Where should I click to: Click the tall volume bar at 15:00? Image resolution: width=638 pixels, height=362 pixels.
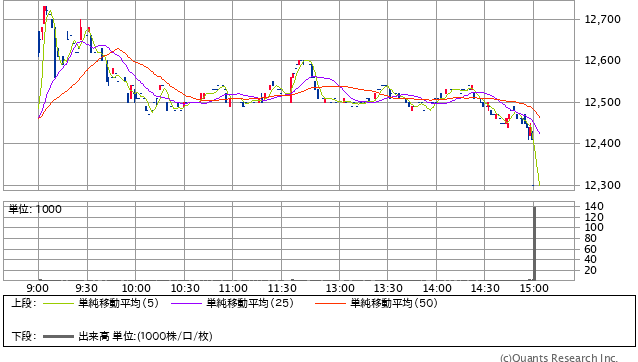(534, 243)
